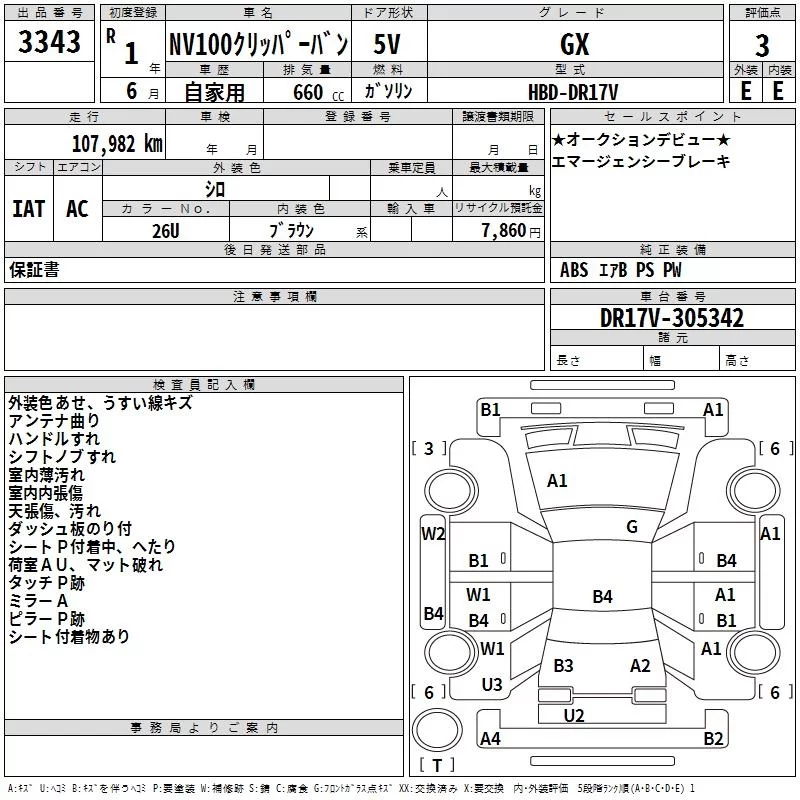Click the G windshield chip mark

tap(632, 527)
